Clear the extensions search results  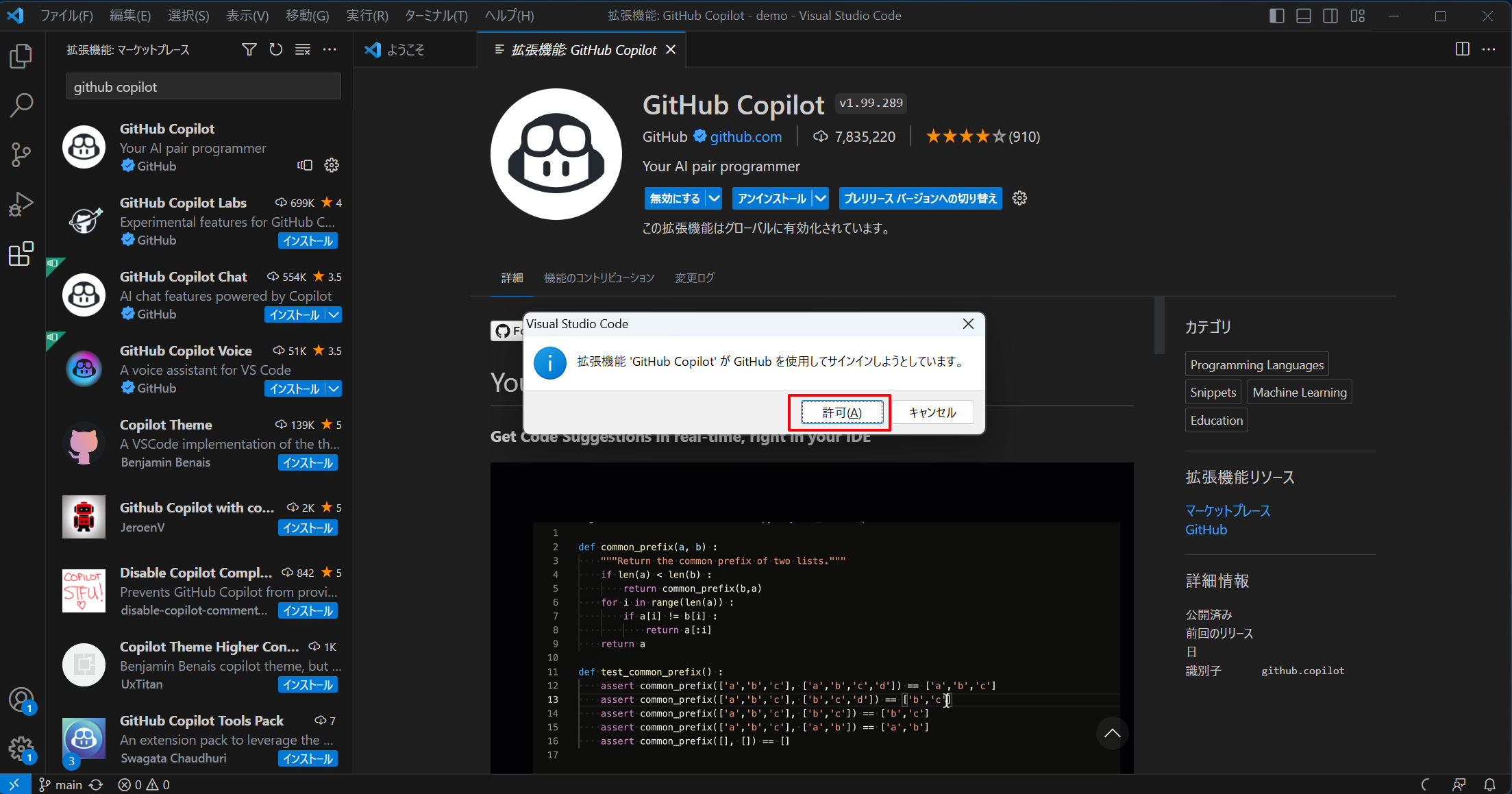(x=303, y=49)
